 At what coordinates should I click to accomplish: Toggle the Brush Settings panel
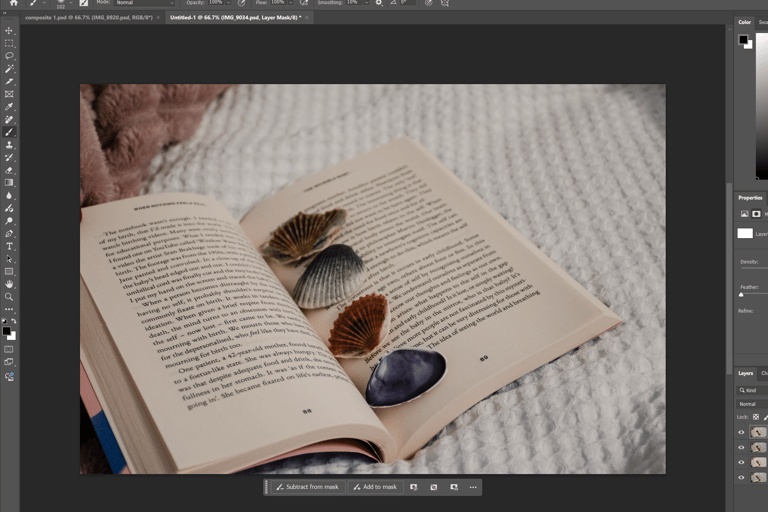tap(84, 3)
